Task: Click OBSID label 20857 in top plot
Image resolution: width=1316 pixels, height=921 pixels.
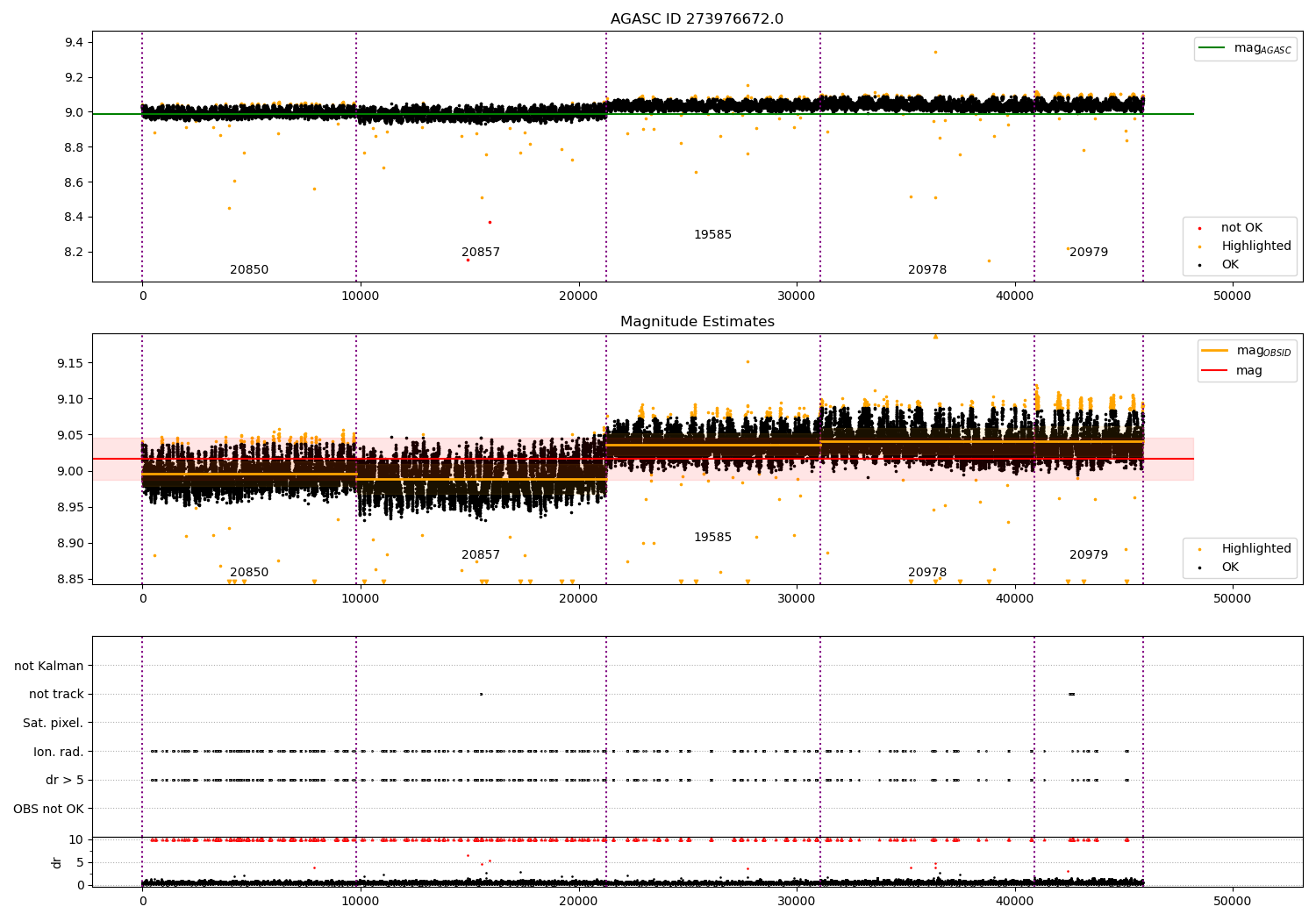Action: pyautogui.click(x=481, y=253)
